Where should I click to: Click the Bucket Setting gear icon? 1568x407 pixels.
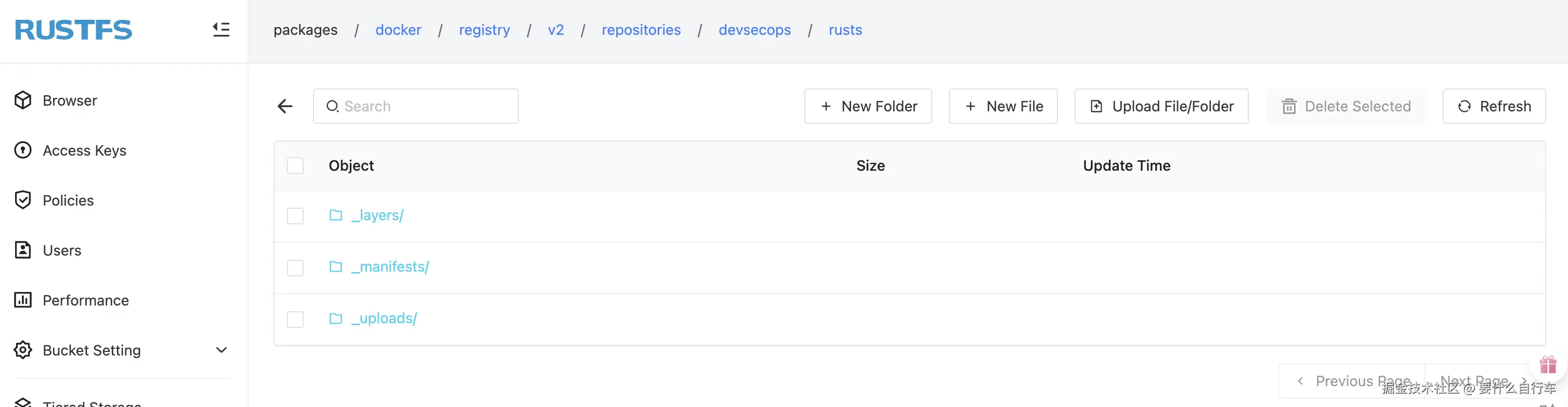(x=23, y=350)
